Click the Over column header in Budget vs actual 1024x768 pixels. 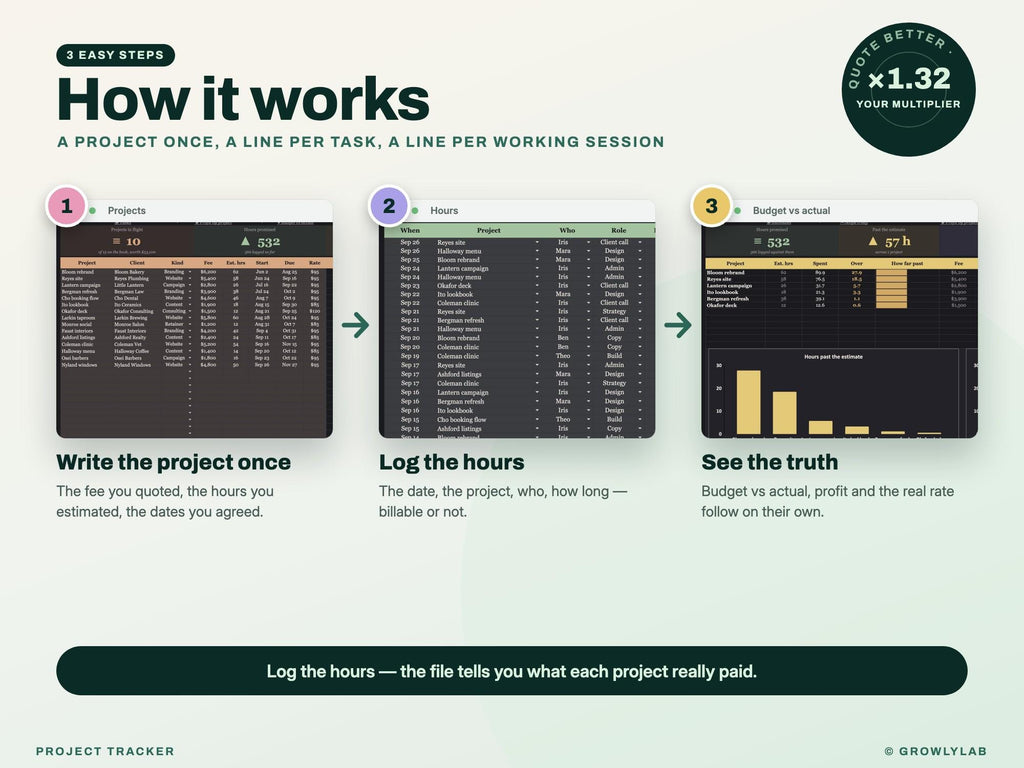[856, 263]
